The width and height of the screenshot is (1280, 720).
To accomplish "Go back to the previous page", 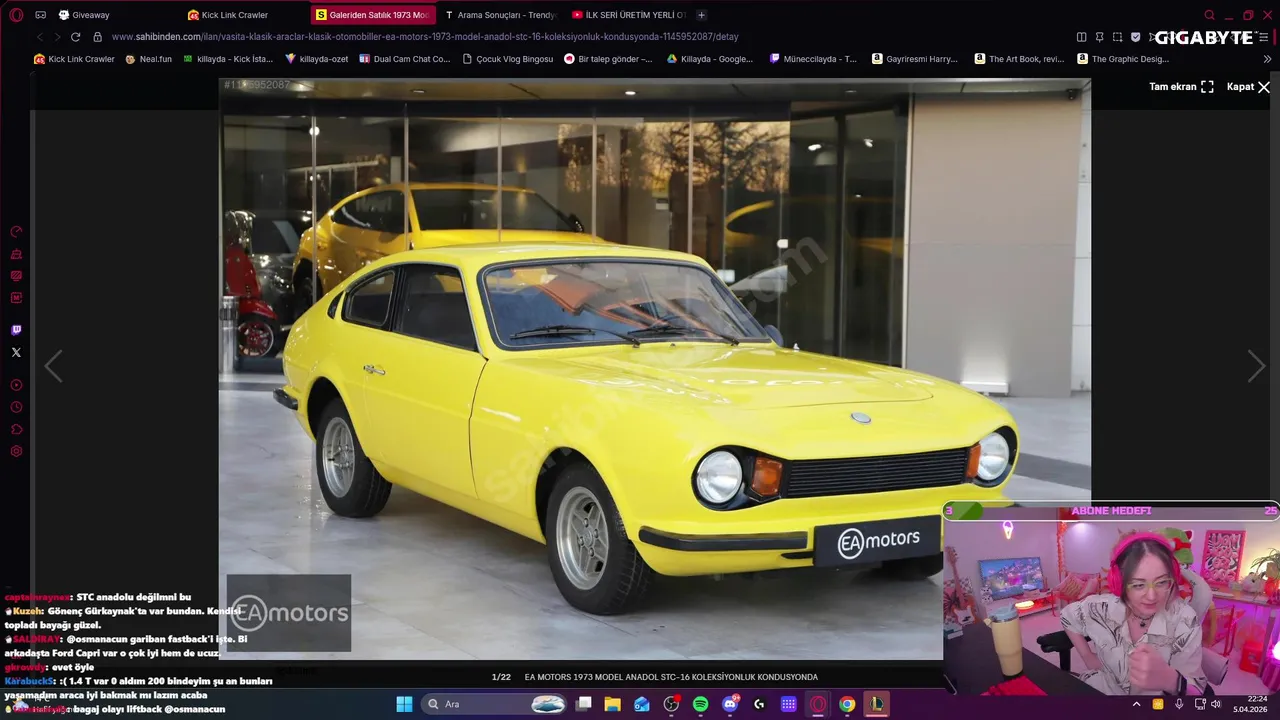I will (40, 37).
